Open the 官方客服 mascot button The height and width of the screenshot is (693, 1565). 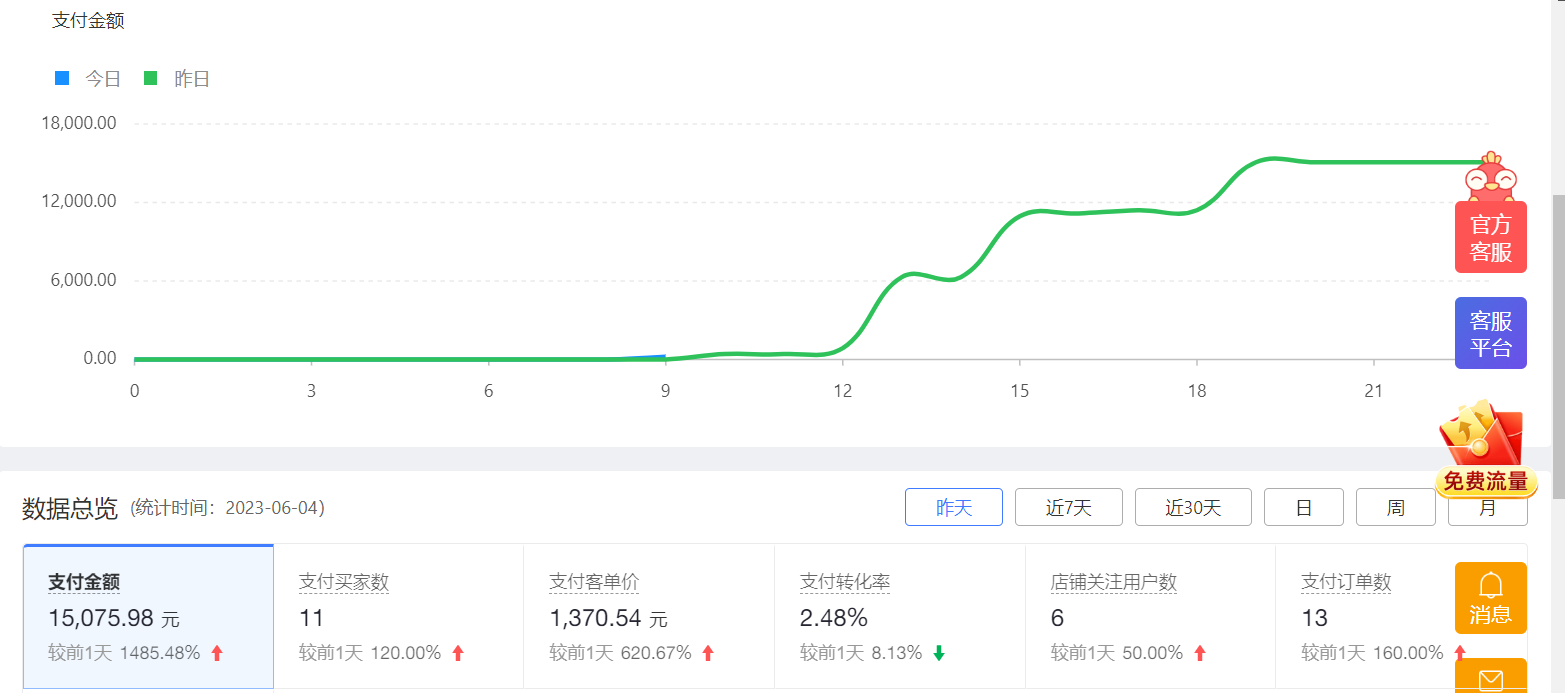1490,236
